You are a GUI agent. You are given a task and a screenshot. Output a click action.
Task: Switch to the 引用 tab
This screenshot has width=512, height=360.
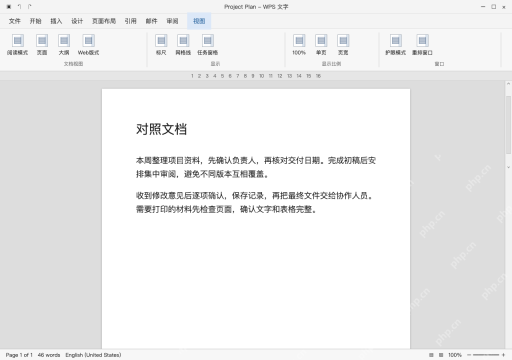tap(131, 21)
